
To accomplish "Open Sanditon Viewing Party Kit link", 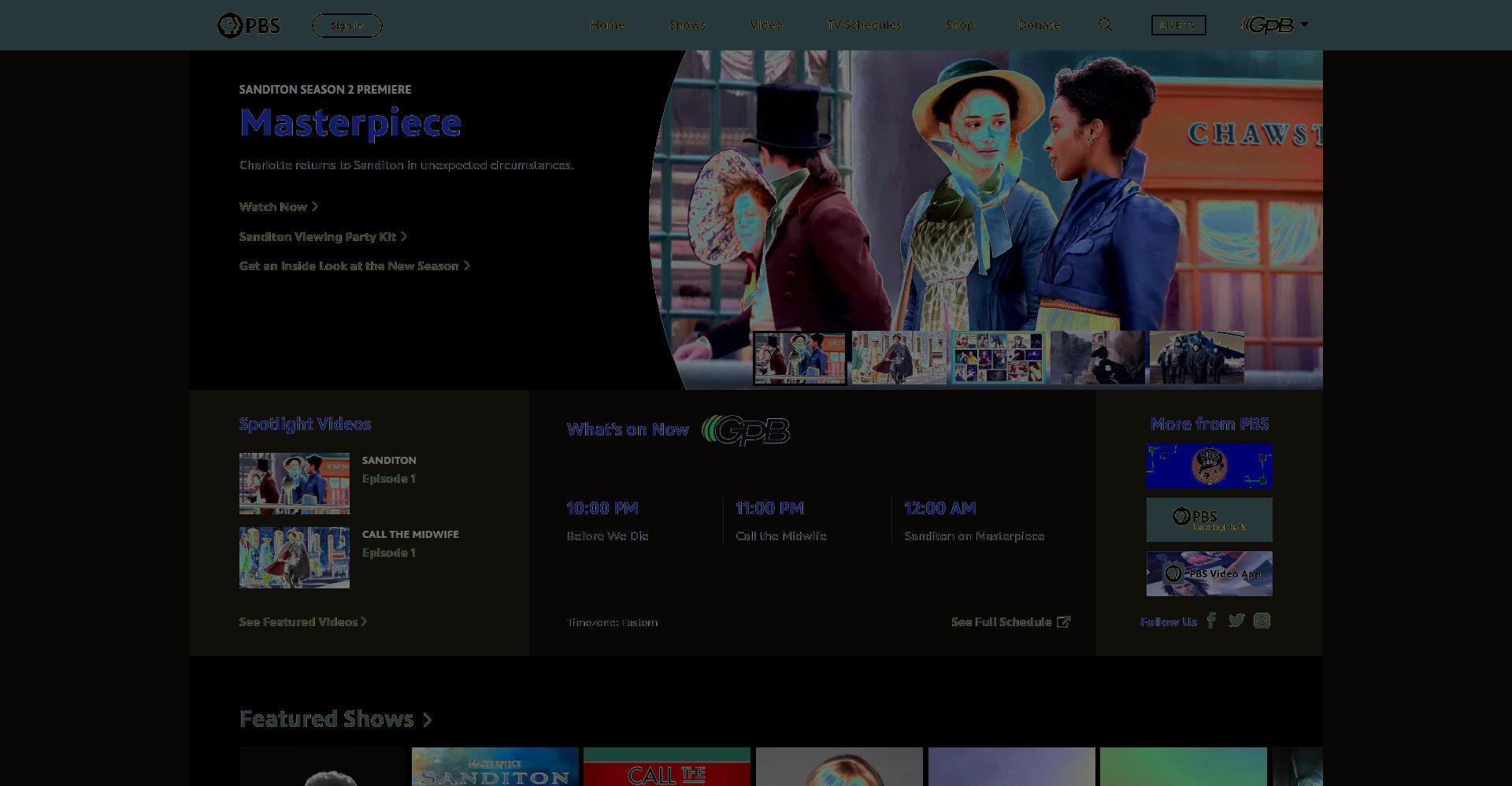I will (x=323, y=236).
